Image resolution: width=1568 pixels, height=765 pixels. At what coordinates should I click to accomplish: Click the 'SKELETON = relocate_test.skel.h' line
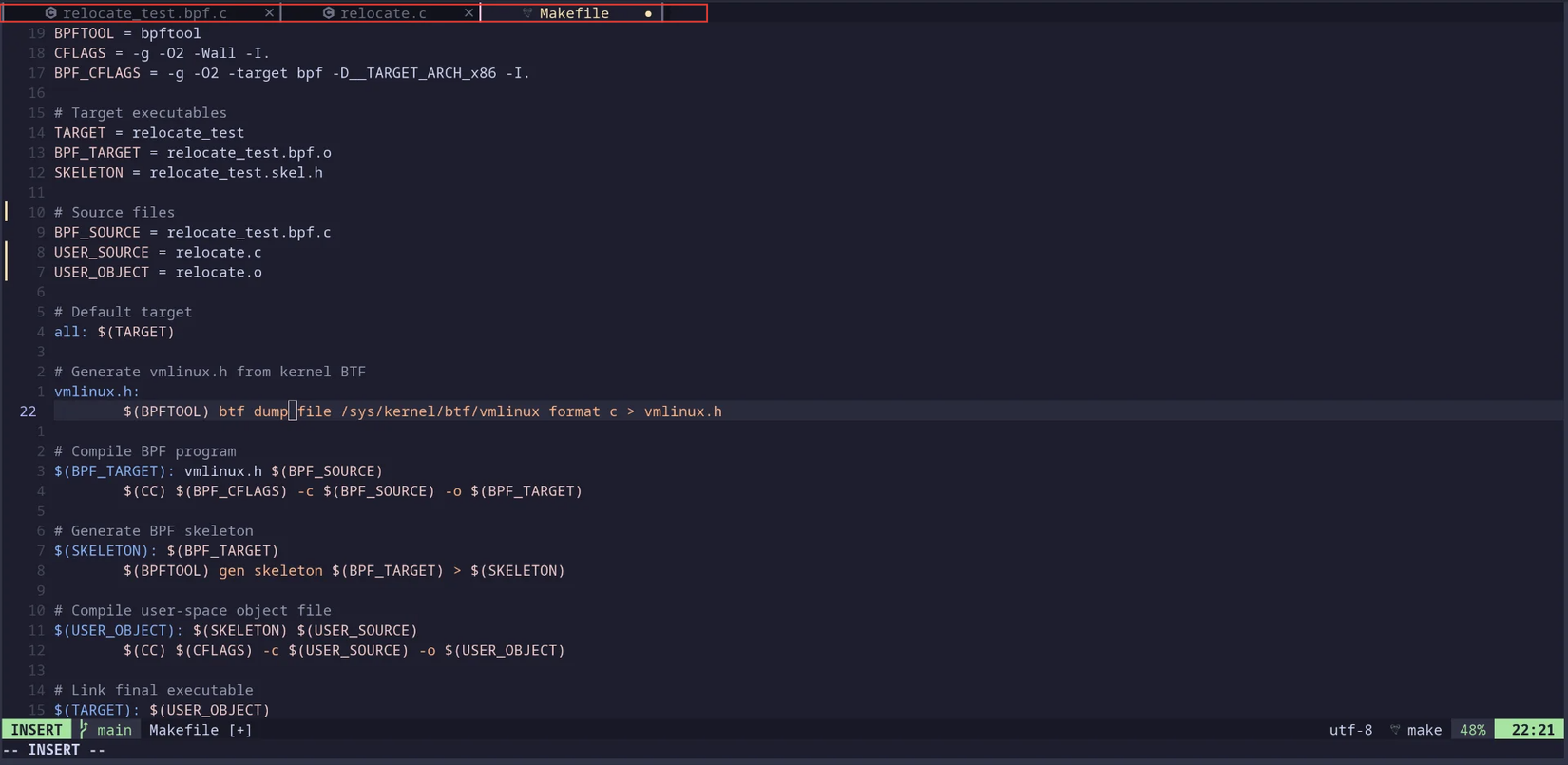(188, 173)
